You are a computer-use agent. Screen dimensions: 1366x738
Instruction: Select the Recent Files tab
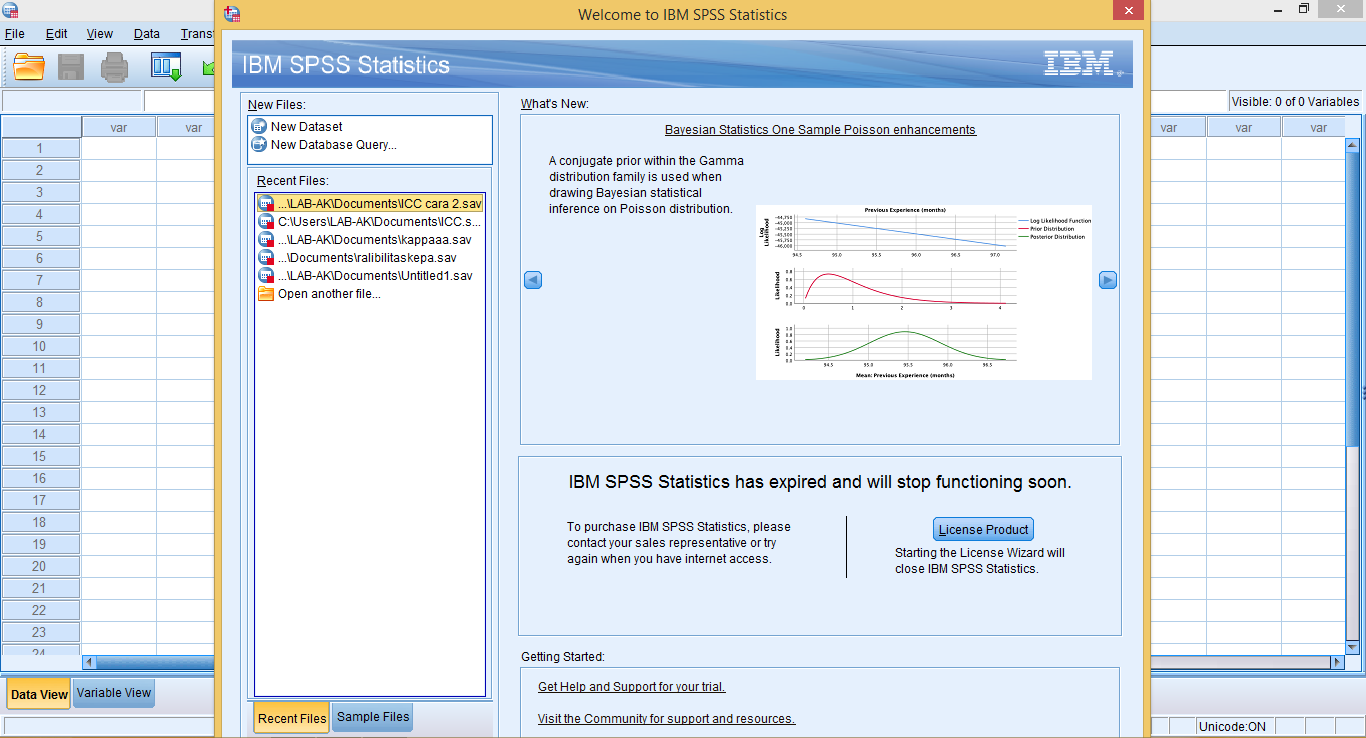click(292, 718)
